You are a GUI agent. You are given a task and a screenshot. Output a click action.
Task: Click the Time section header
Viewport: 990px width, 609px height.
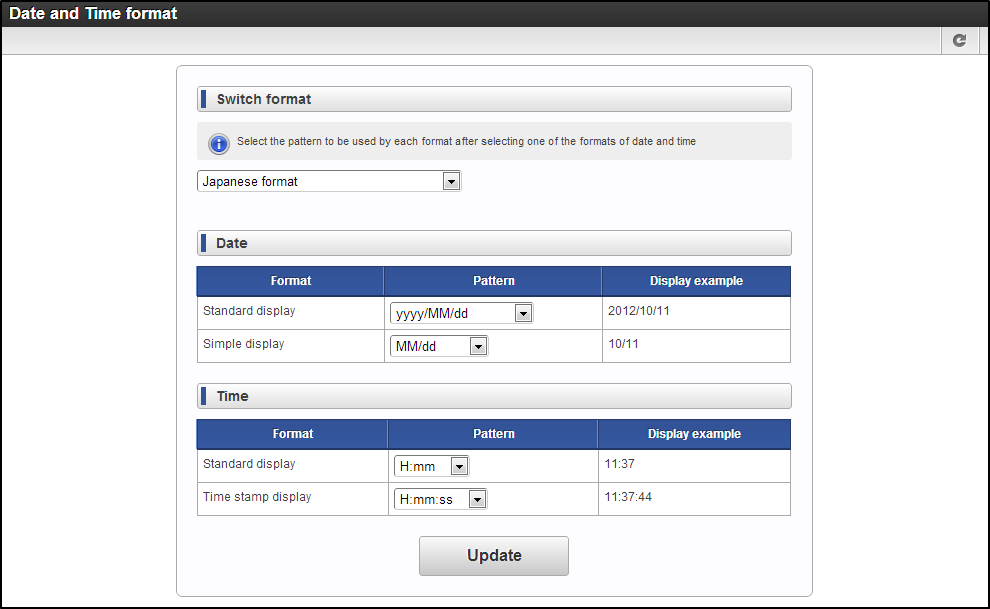[494, 396]
